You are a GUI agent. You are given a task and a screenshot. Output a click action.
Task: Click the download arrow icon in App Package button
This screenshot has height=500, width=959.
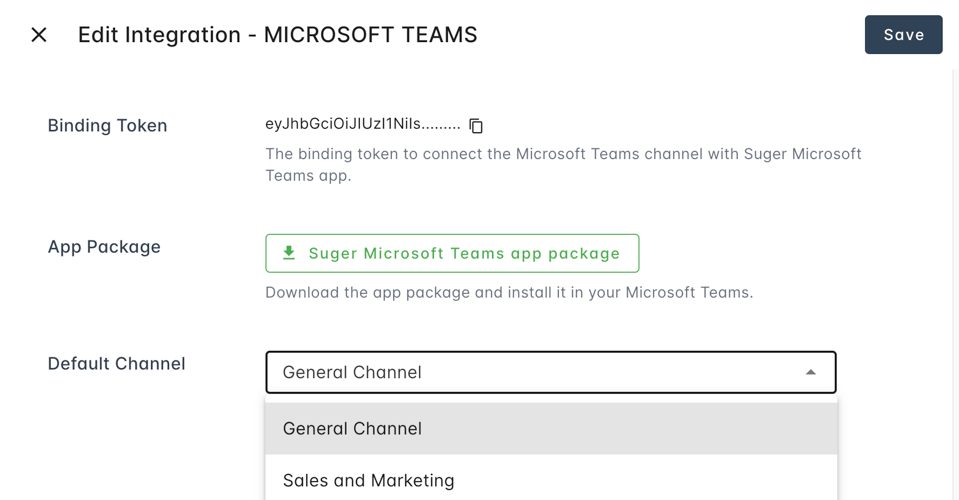(289, 253)
